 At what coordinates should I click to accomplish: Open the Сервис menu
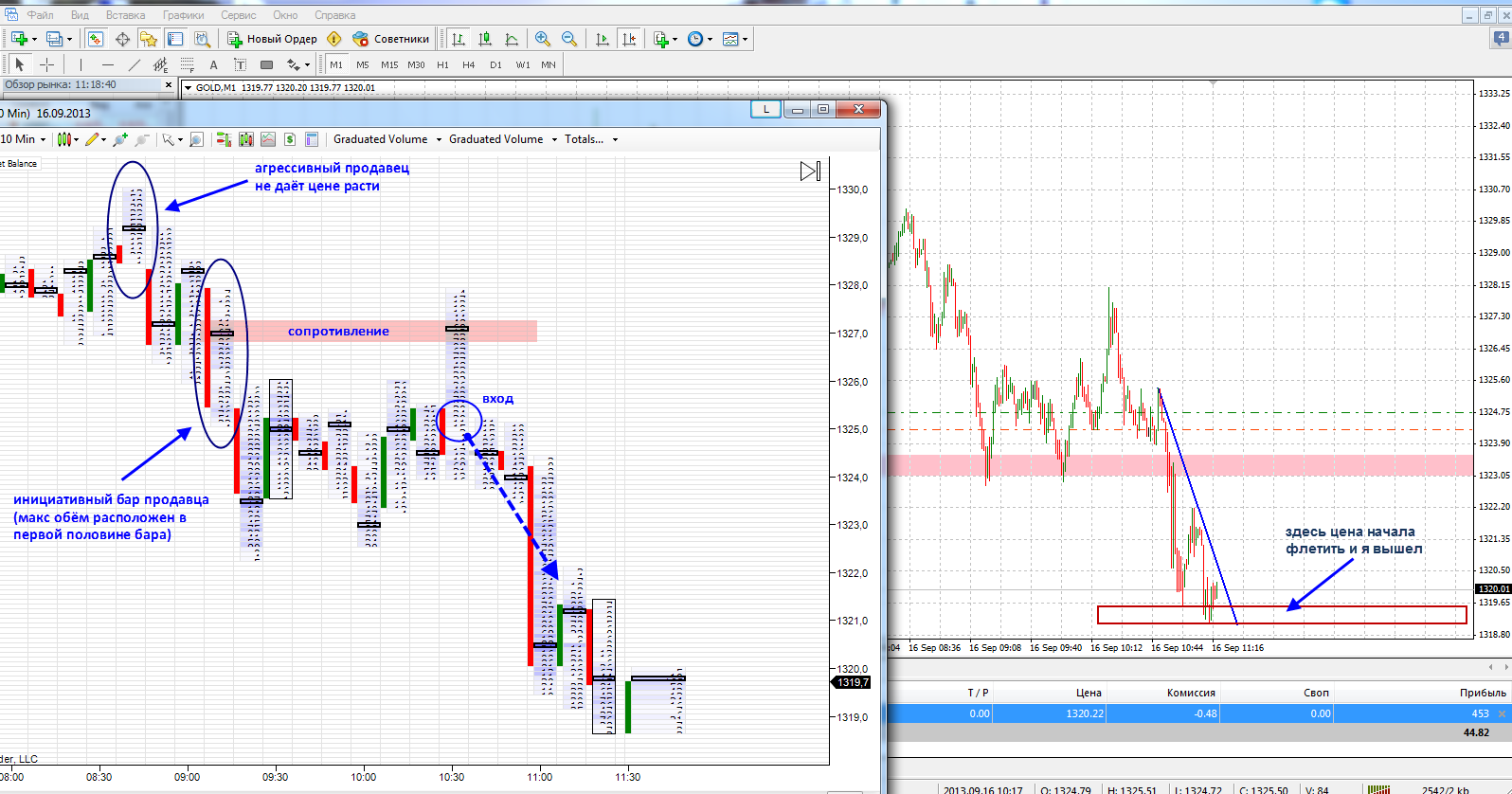(x=239, y=15)
